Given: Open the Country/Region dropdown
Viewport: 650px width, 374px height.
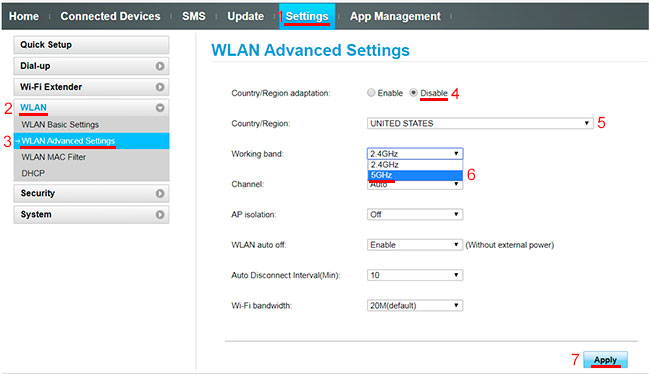Looking at the screenshot, I should [x=480, y=124].
